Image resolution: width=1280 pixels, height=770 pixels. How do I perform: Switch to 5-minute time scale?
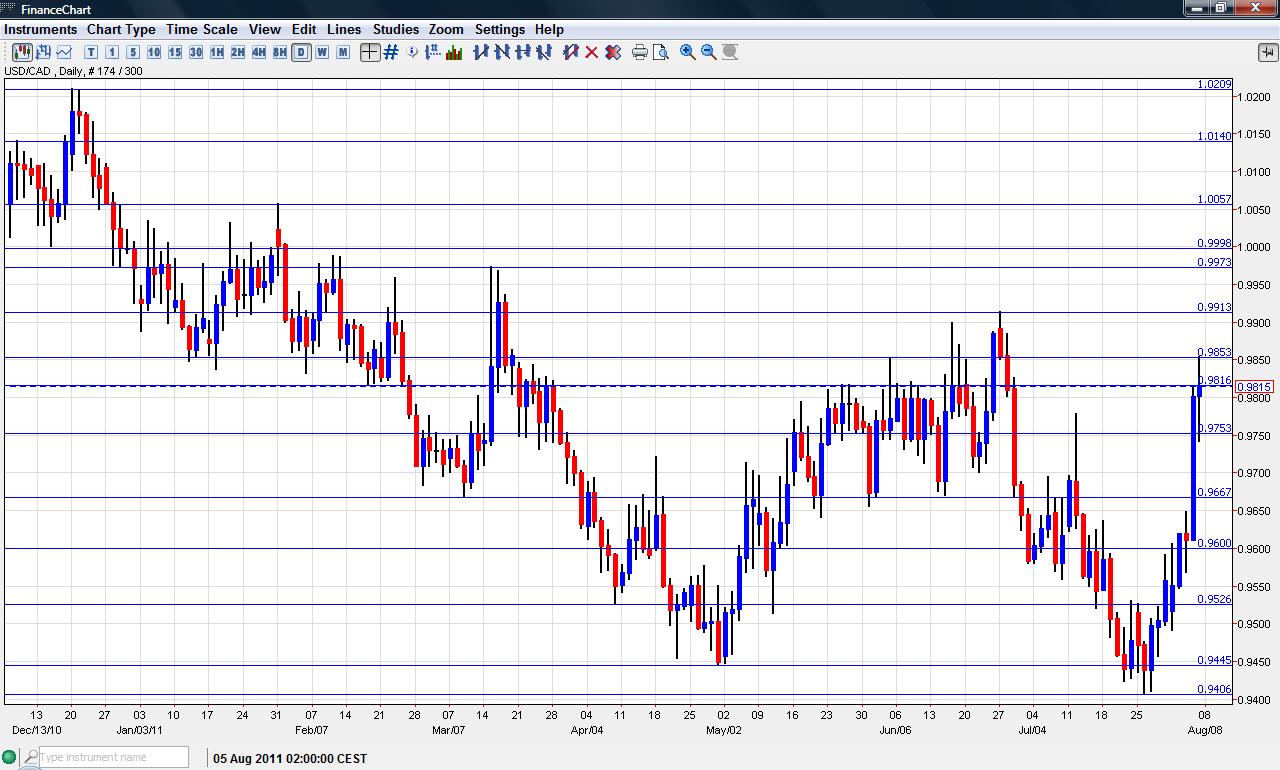(x=133, y=52)
